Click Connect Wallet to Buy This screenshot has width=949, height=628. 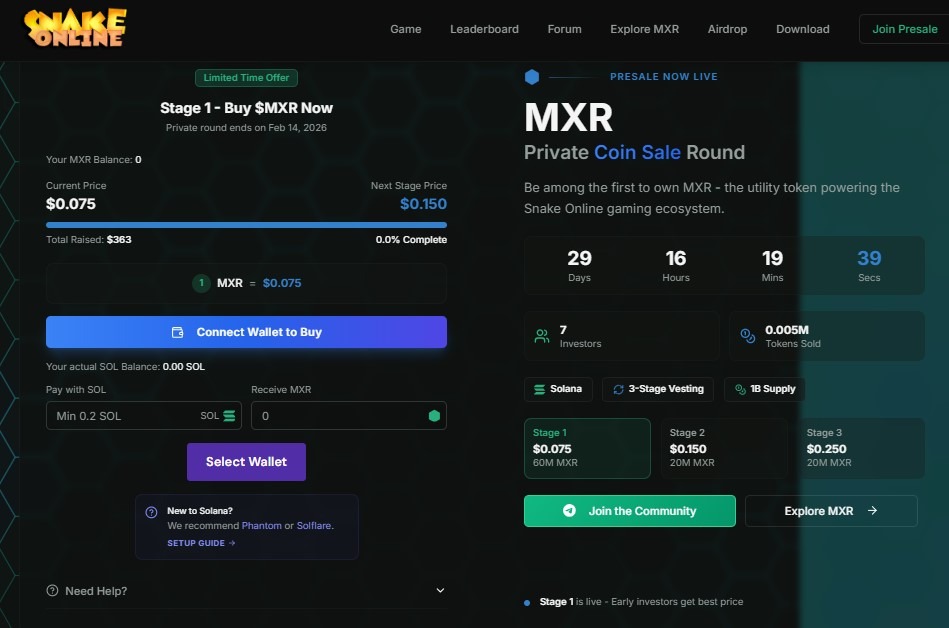246,332
